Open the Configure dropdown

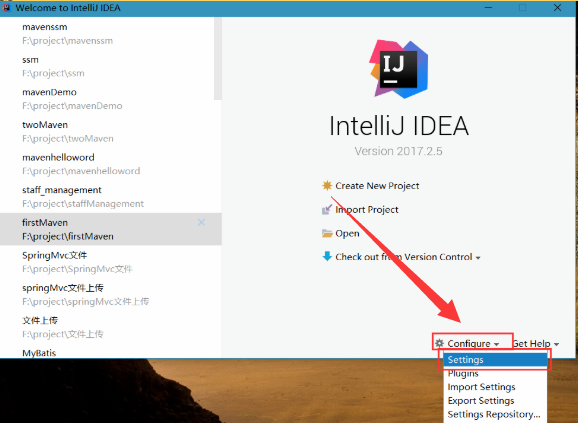click(473, 343)
